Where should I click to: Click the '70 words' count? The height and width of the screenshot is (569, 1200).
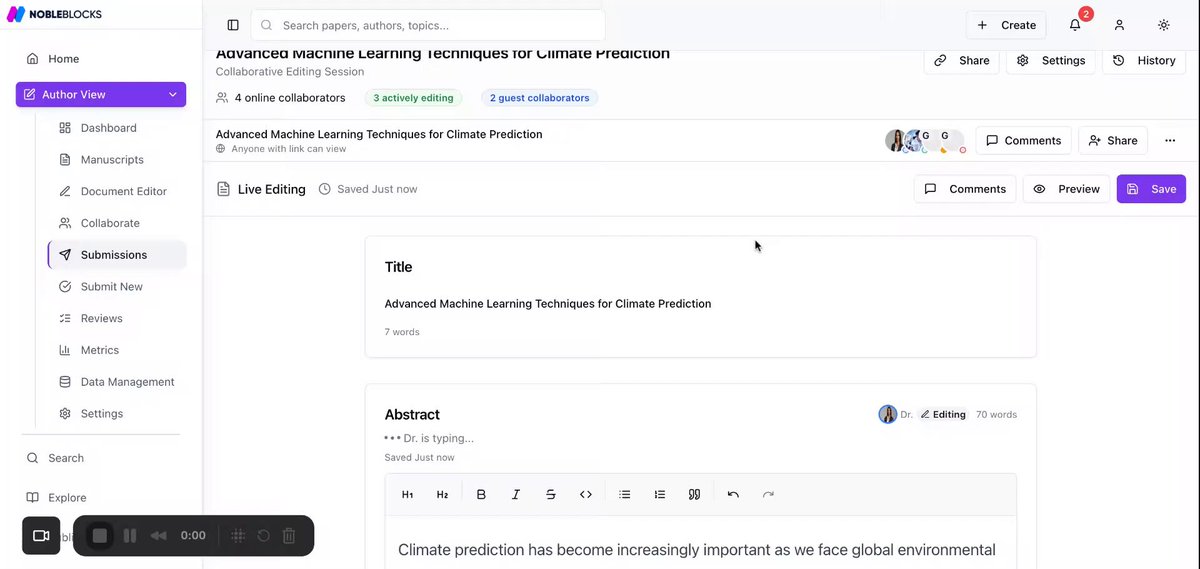[996, 415]
